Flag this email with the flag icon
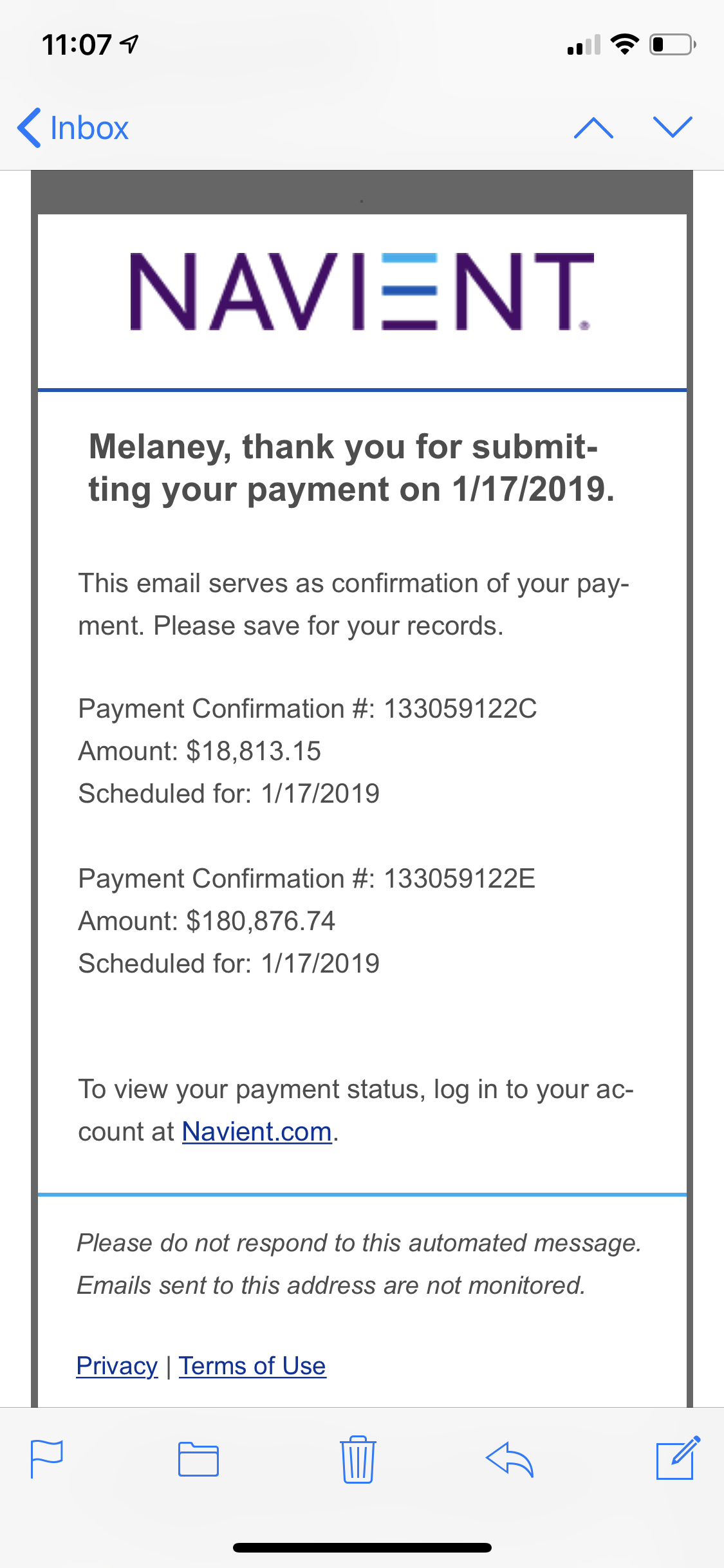Viewport: 724px width, 1568px height. click(47, 1459)
